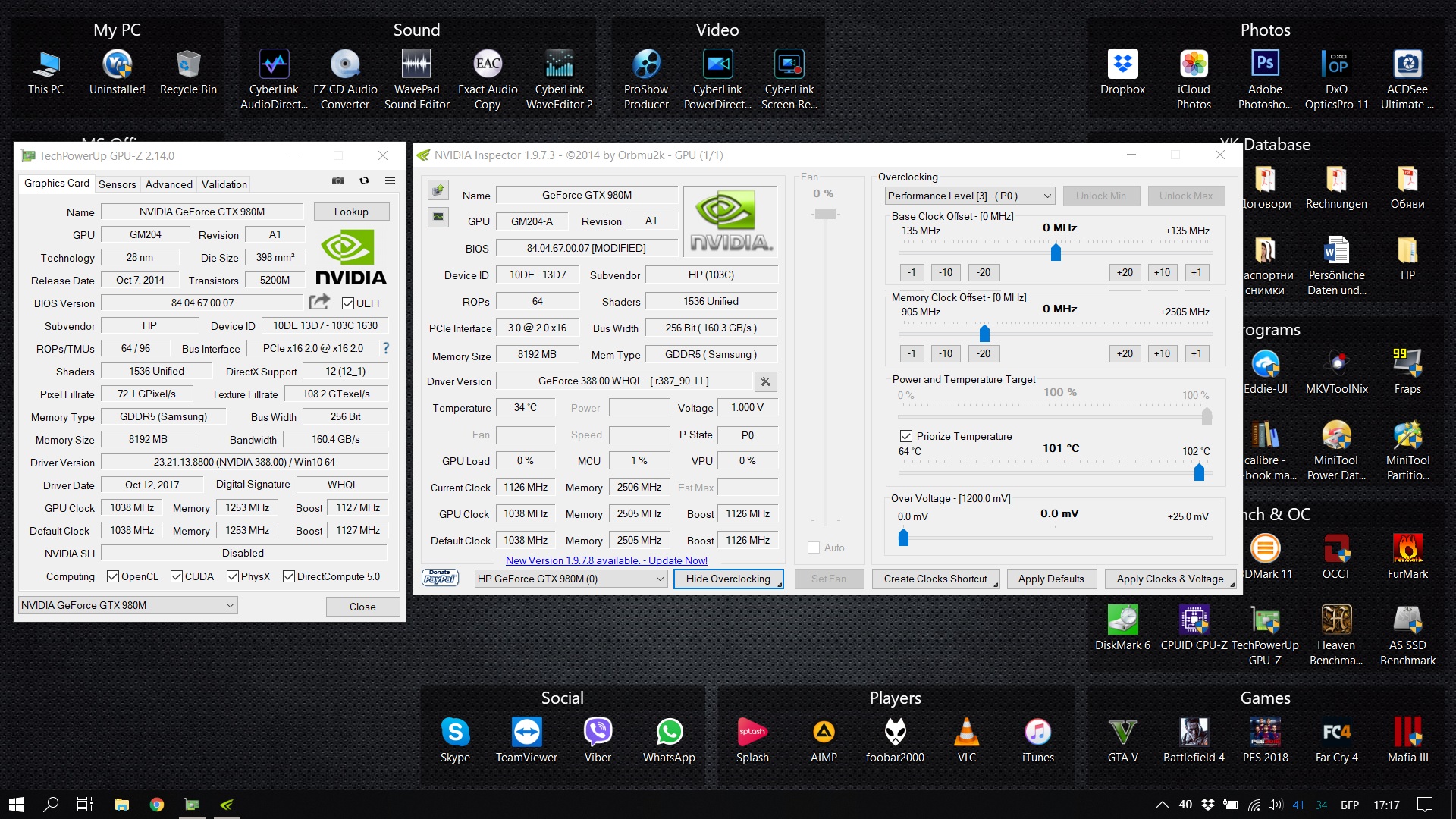Click the Base Clock Offset slider handle
Image resolution: width=1456 pixels, height=819 pixels.
click(x=1055, y=252)
